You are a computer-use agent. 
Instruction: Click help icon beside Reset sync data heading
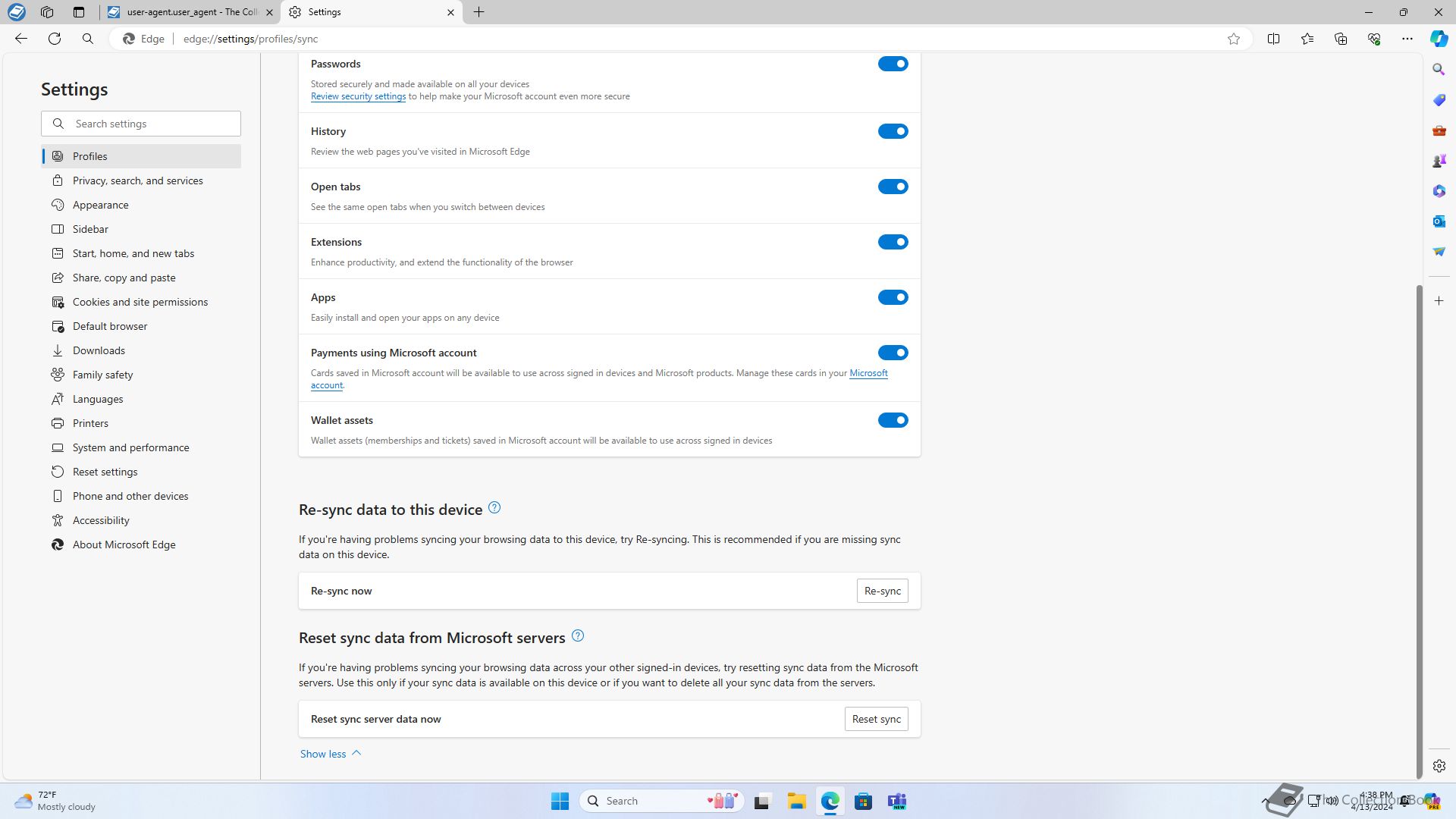[578, 636]
